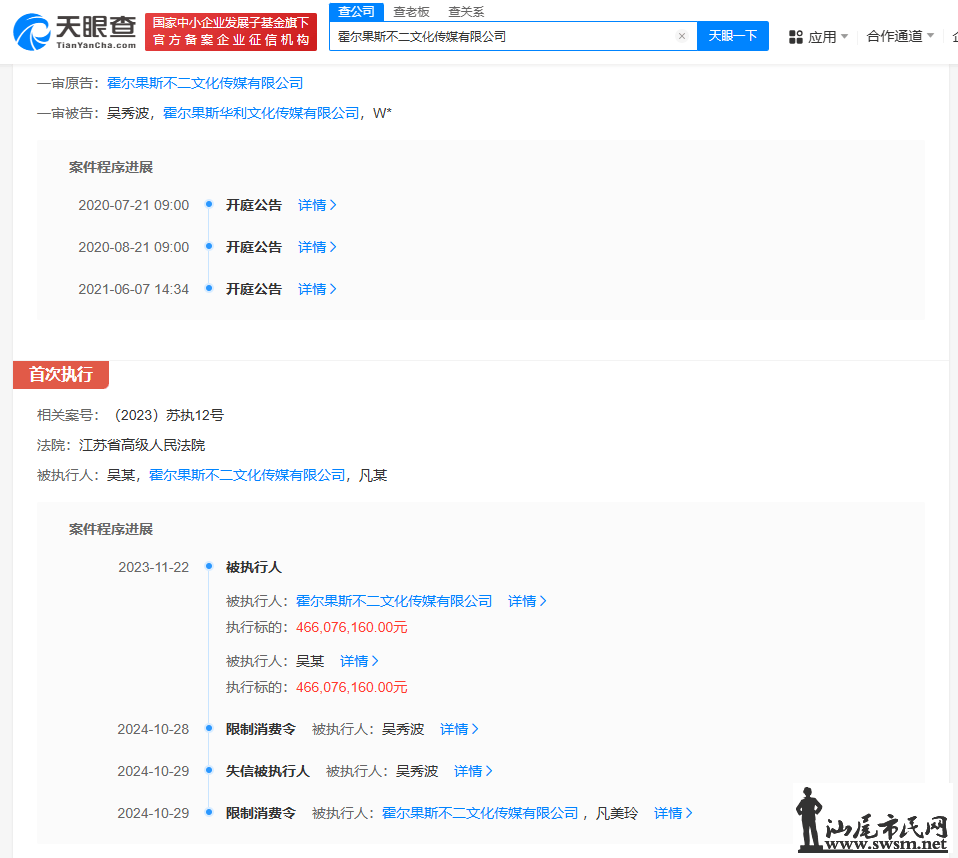The image size is (958, 858).
Task: Click company link in 2024-10-29 限制消费令 row
Action: point(480,813)
